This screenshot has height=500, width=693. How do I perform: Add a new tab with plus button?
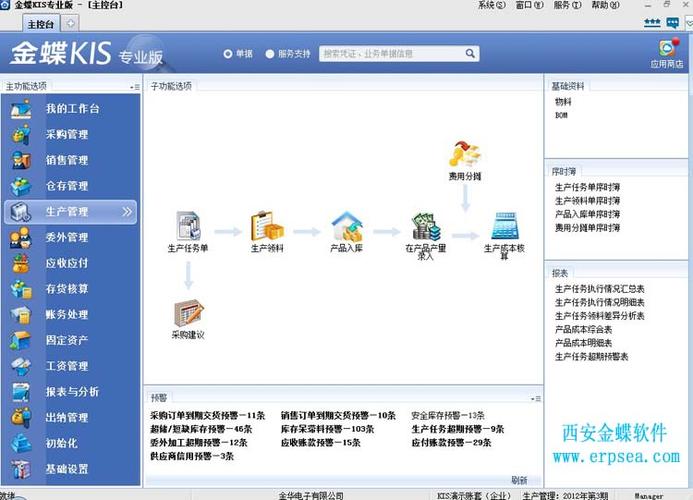coord(70,23)
